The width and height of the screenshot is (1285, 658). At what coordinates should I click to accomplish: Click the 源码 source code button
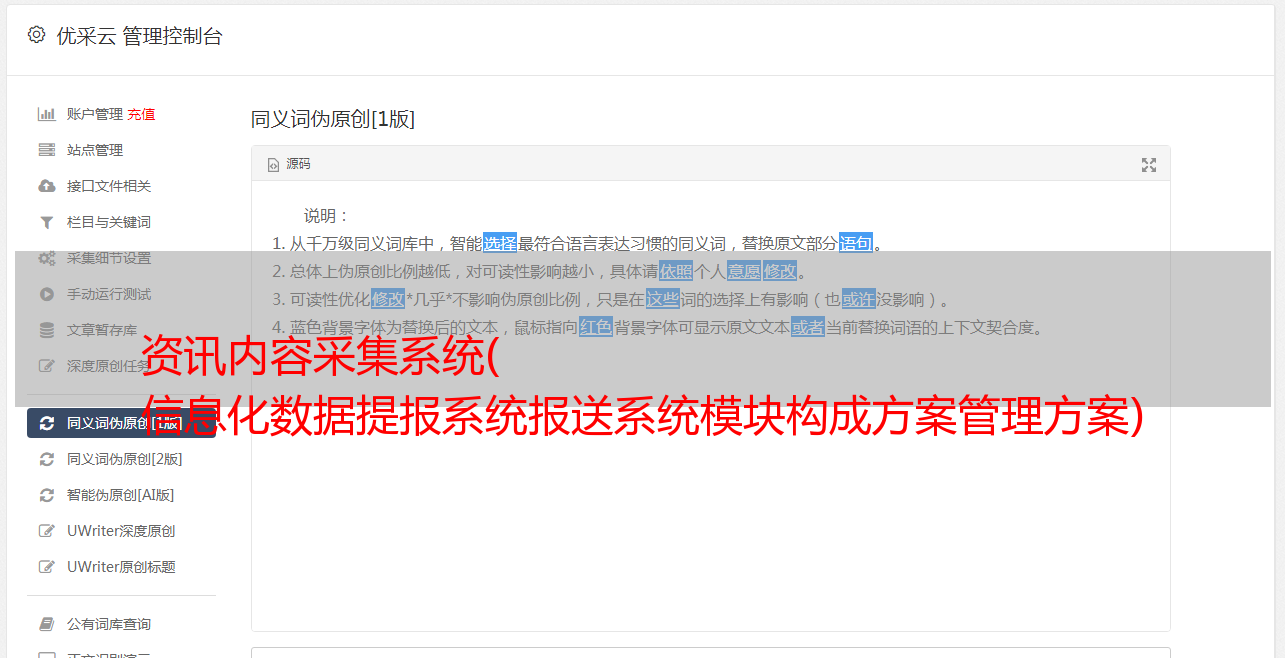click(x=289, y=164)
